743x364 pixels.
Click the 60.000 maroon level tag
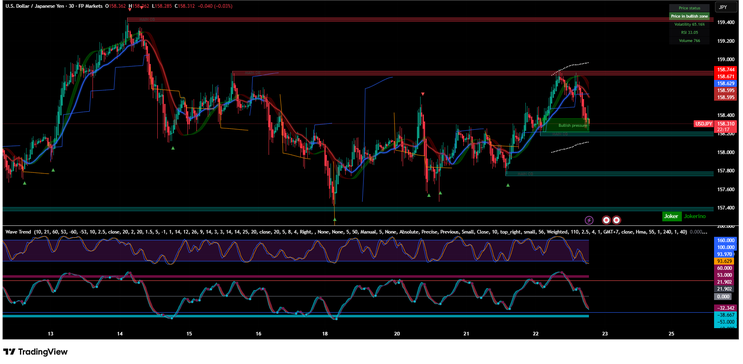725,268
